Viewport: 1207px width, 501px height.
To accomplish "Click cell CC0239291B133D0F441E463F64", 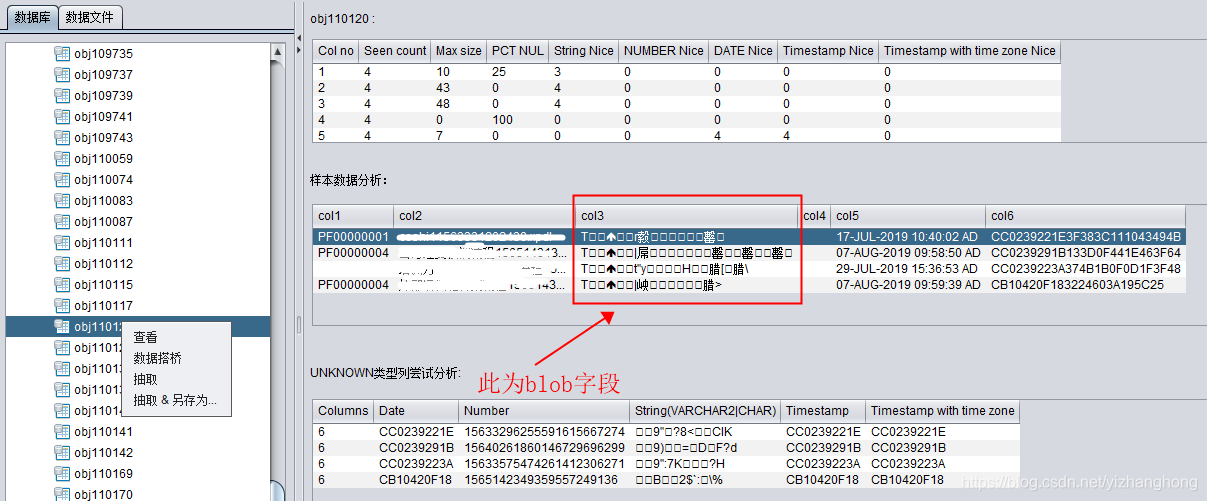I will pyautogui.click(x=1086, y=253).
